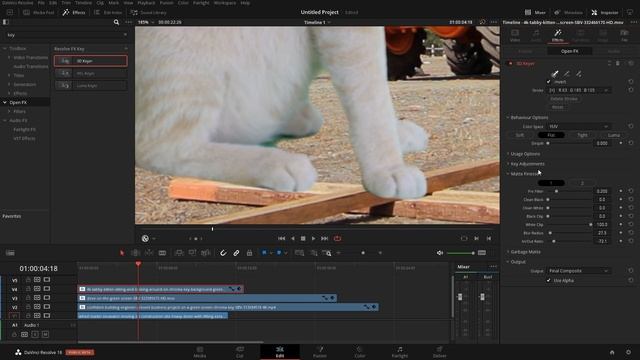Screen dimensions: 640x360
Task: Expand the Garbage Matte section
Action: [x=525, y=252]
